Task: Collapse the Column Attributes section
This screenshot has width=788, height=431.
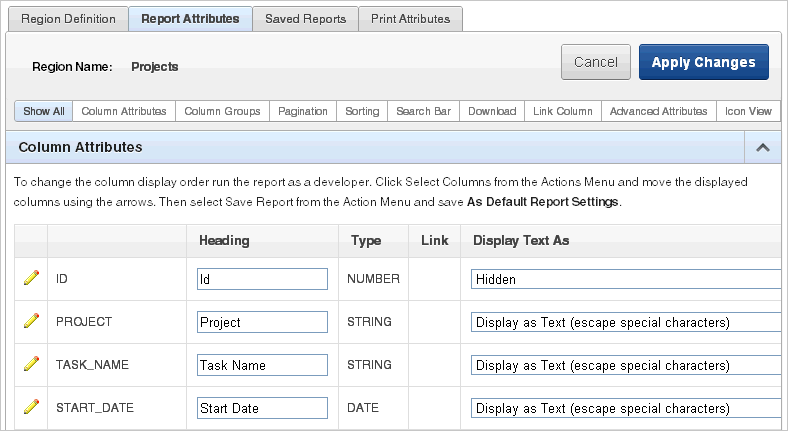Action: 762,147
